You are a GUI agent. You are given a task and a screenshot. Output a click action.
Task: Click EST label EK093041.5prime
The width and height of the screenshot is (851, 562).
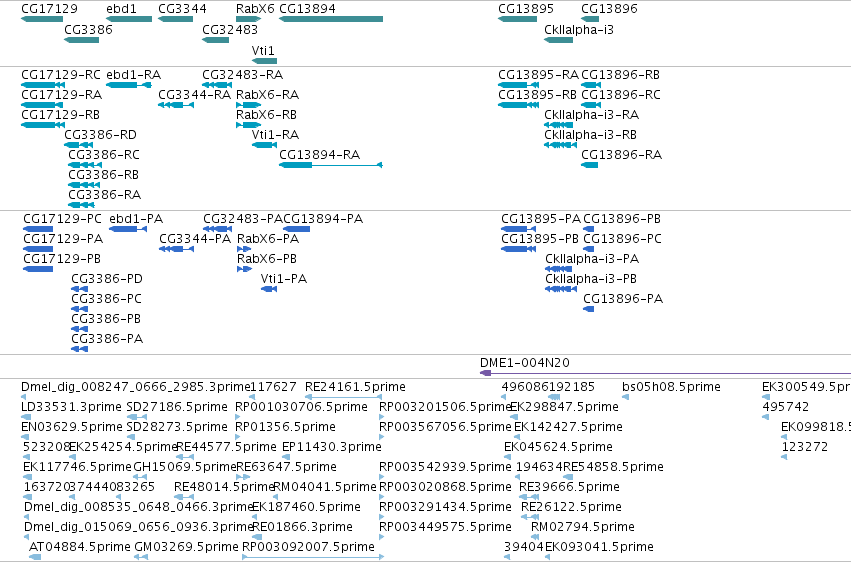click(x=599, y=546)
